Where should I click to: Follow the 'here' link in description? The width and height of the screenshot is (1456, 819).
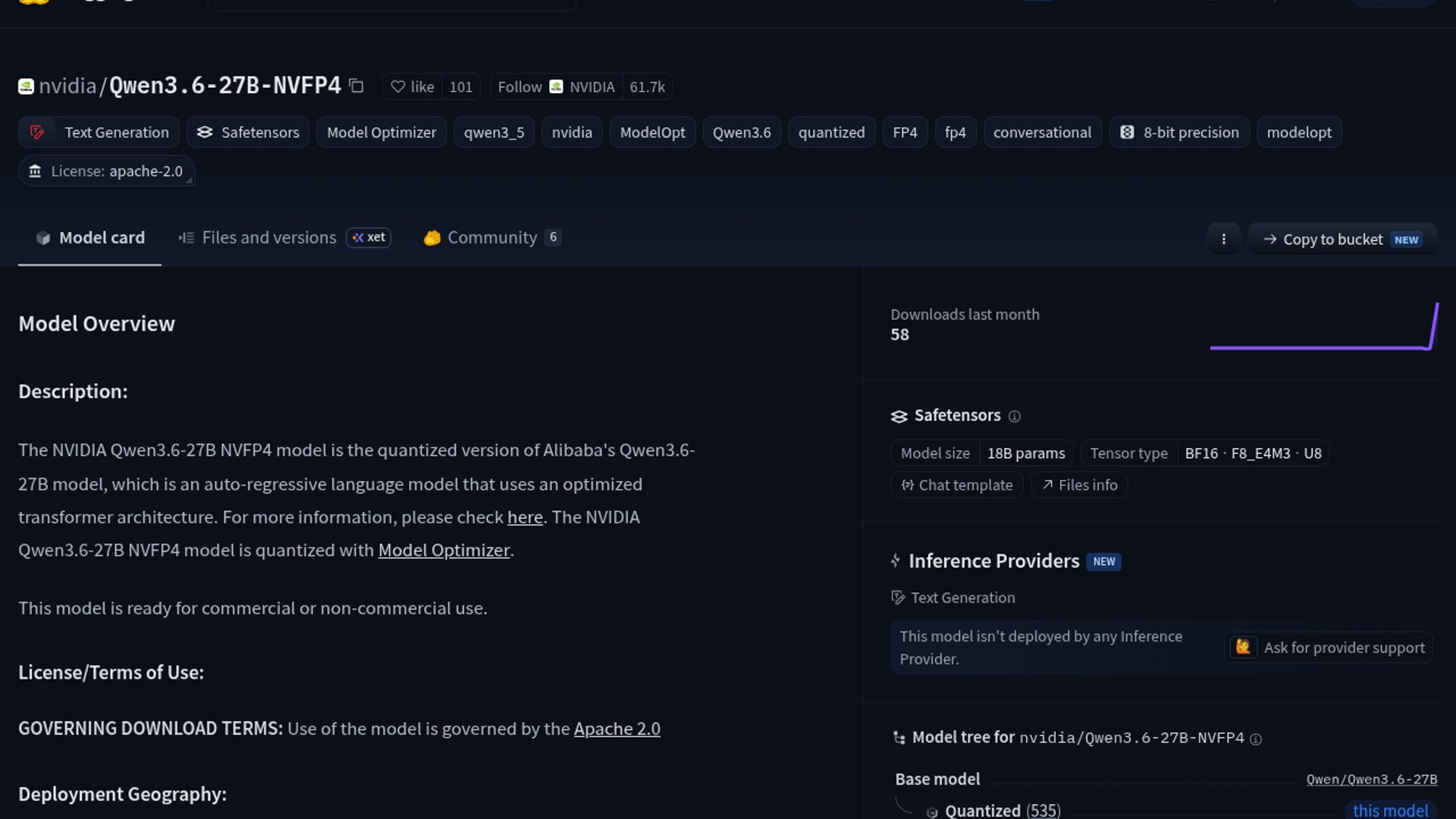[525, 517]
